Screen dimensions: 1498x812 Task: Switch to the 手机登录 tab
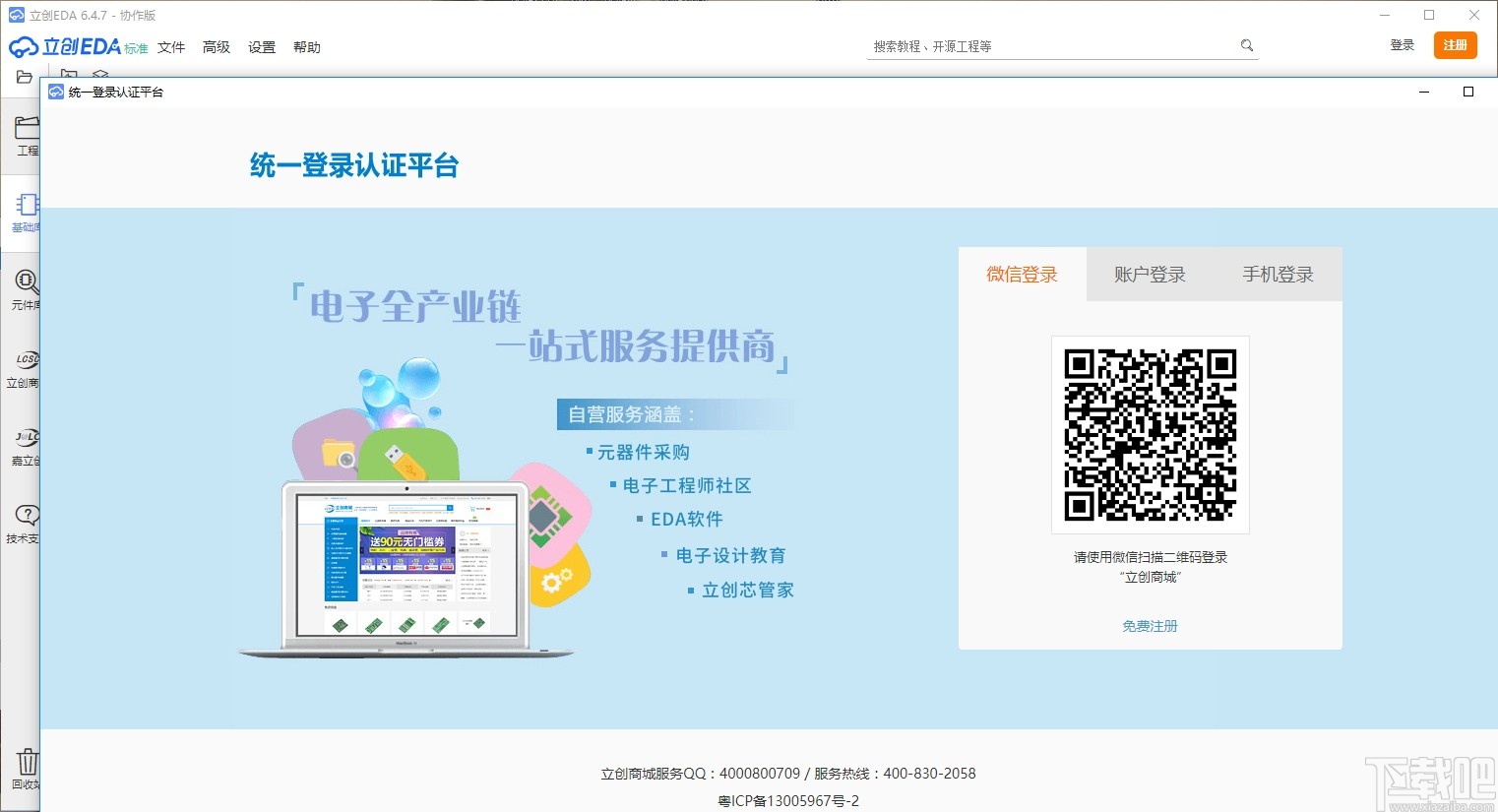coord(1279,275)
